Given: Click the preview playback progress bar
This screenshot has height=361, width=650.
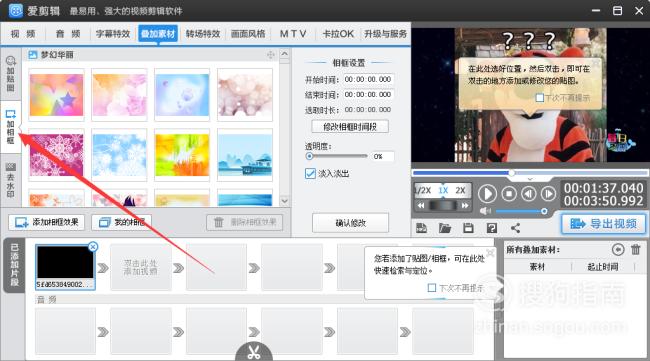Looking at the screenshot, I should pyautogui.click(x=530, y=172).
